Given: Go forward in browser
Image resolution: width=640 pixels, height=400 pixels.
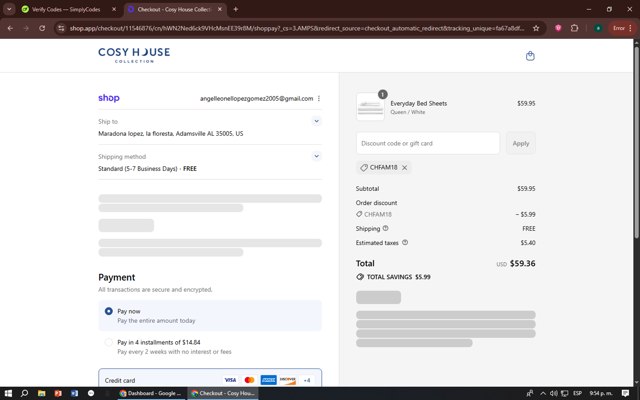Looking at the screenshot, I should click(x=26, y=28).
